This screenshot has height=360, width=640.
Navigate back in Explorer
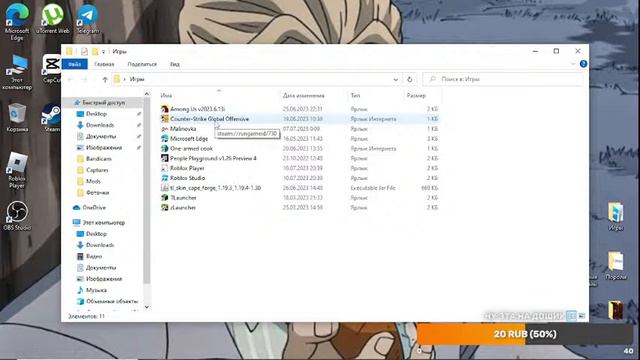pos(71,79)
